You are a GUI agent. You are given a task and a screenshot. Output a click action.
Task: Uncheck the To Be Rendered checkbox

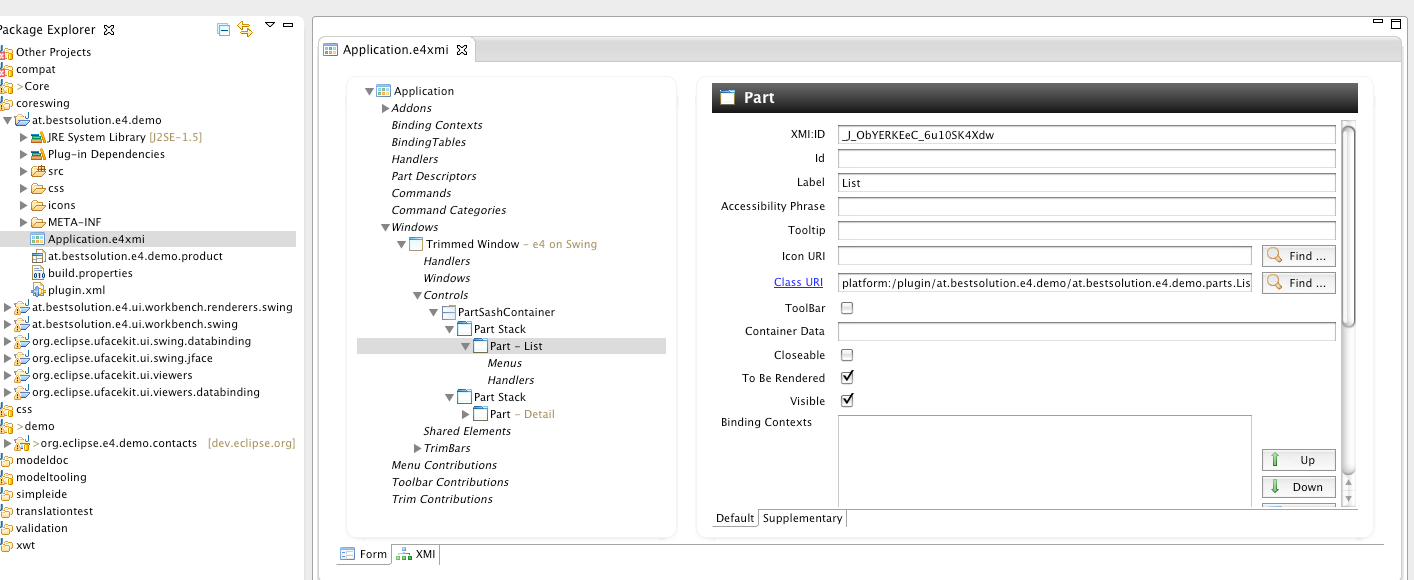pyautogui.click(x=847, y=378)
